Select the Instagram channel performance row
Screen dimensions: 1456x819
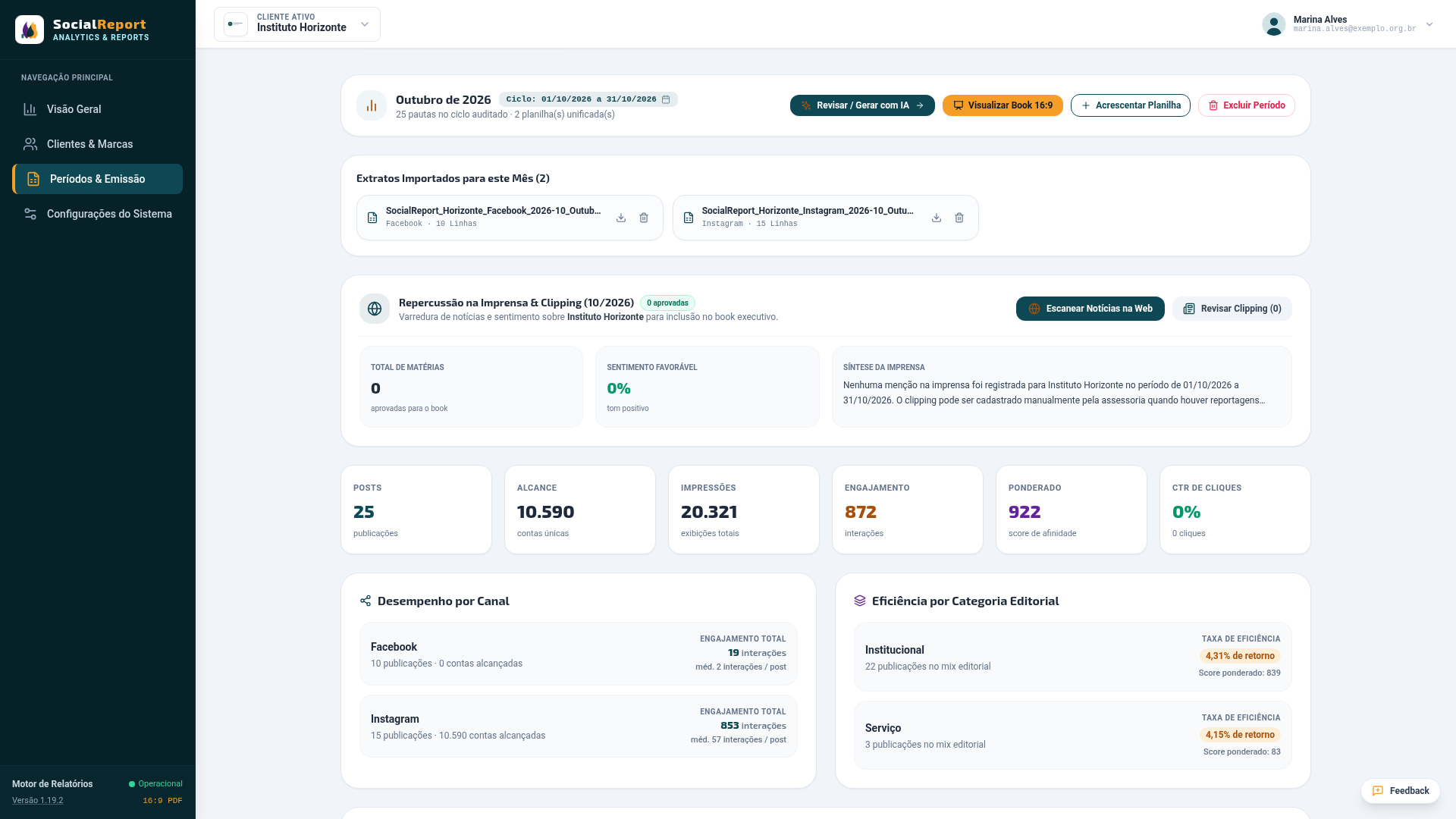[579, 726]
